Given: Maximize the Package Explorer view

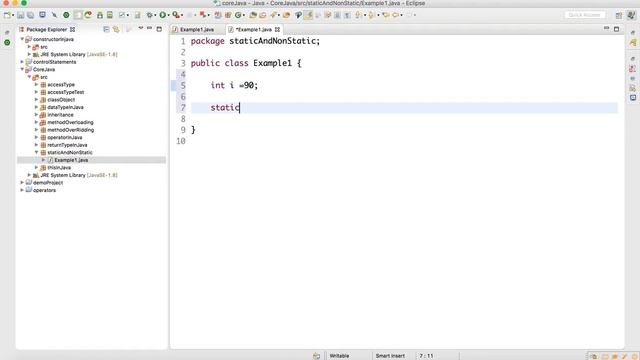Looking at the screenshot, I should click(x=159, y=29).
